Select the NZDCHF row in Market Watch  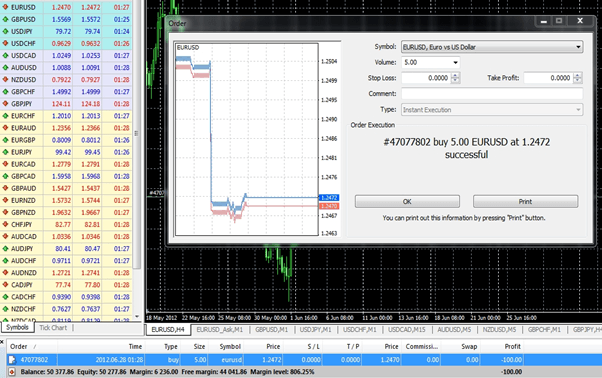(x=66, y=309)
